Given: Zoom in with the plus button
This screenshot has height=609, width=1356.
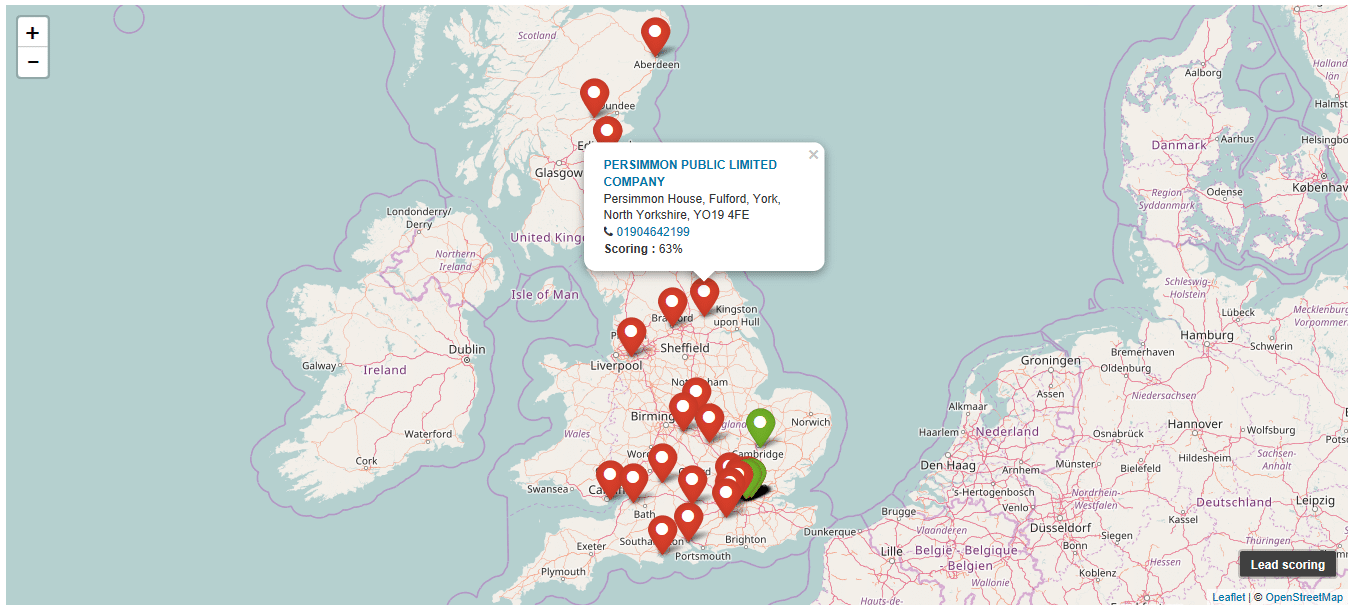Looking at the screenshot, I should point(33,33).
